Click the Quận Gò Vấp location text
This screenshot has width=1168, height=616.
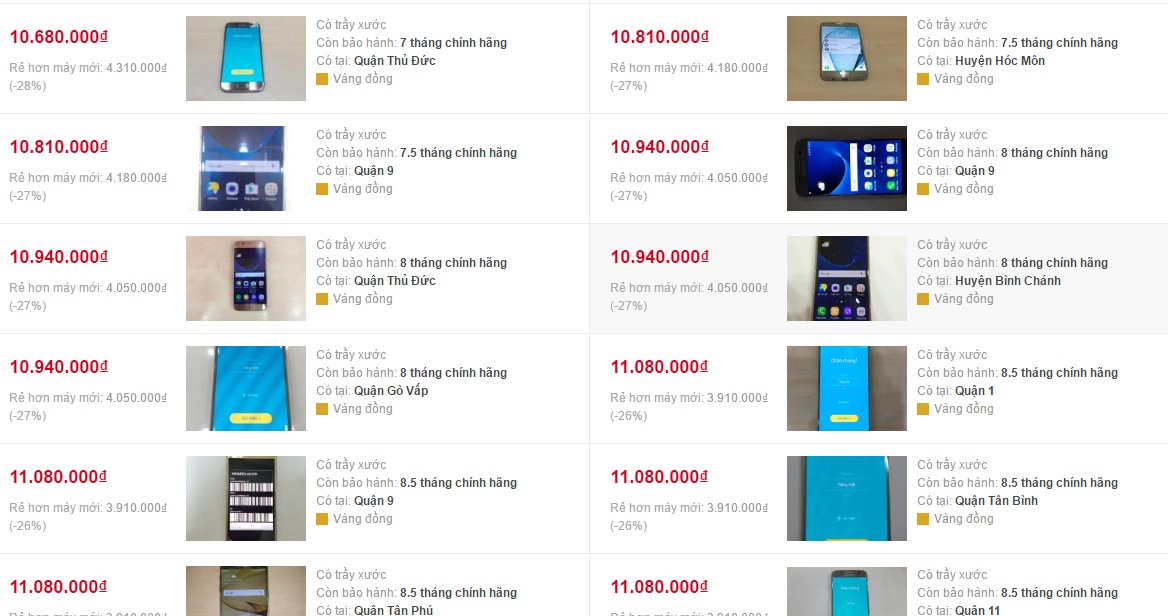tap(391, 390)
